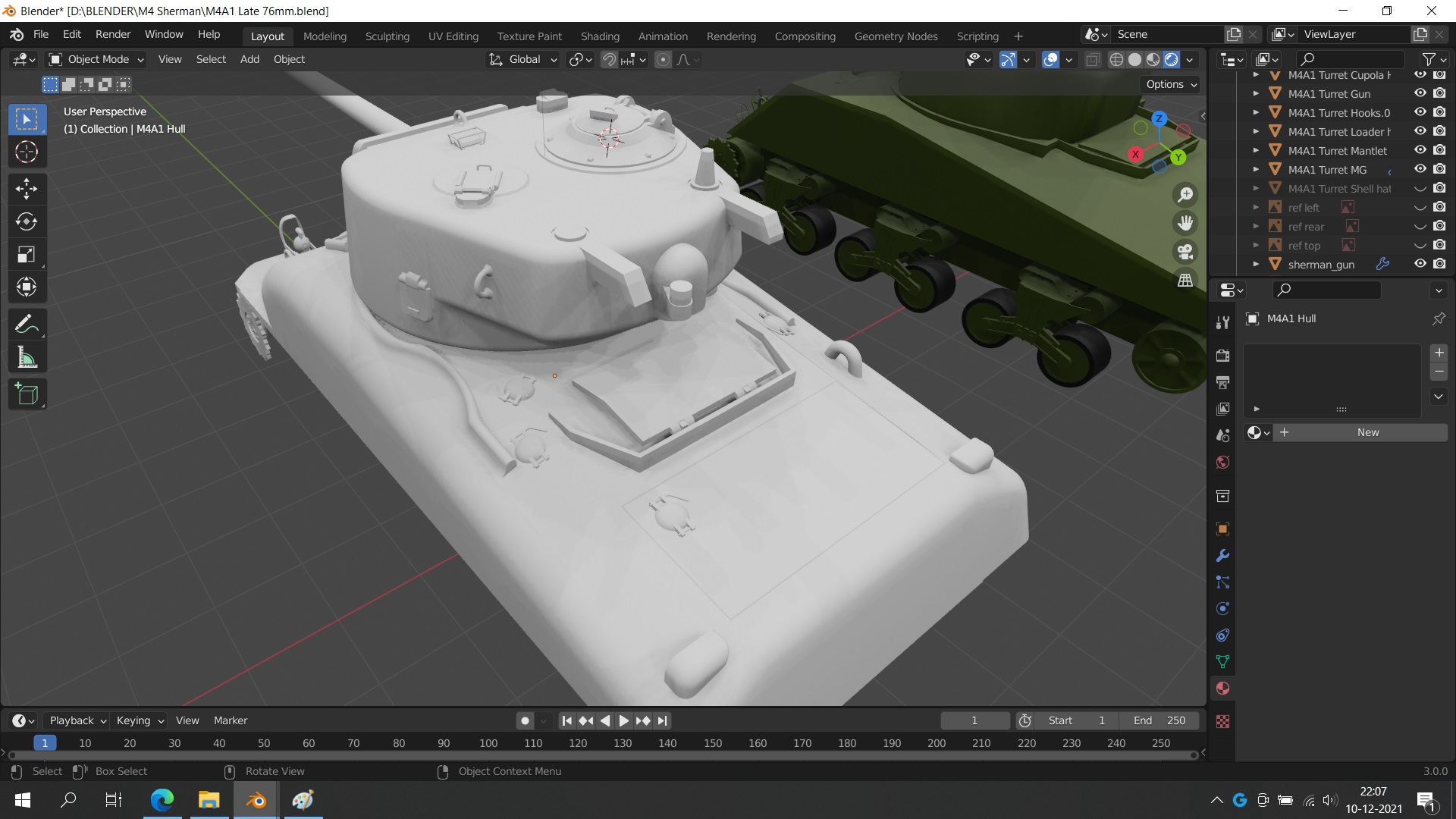This screenshot has height=819, width=1456.
Task: Click frame 100 on the timeline
Action: 488,743
